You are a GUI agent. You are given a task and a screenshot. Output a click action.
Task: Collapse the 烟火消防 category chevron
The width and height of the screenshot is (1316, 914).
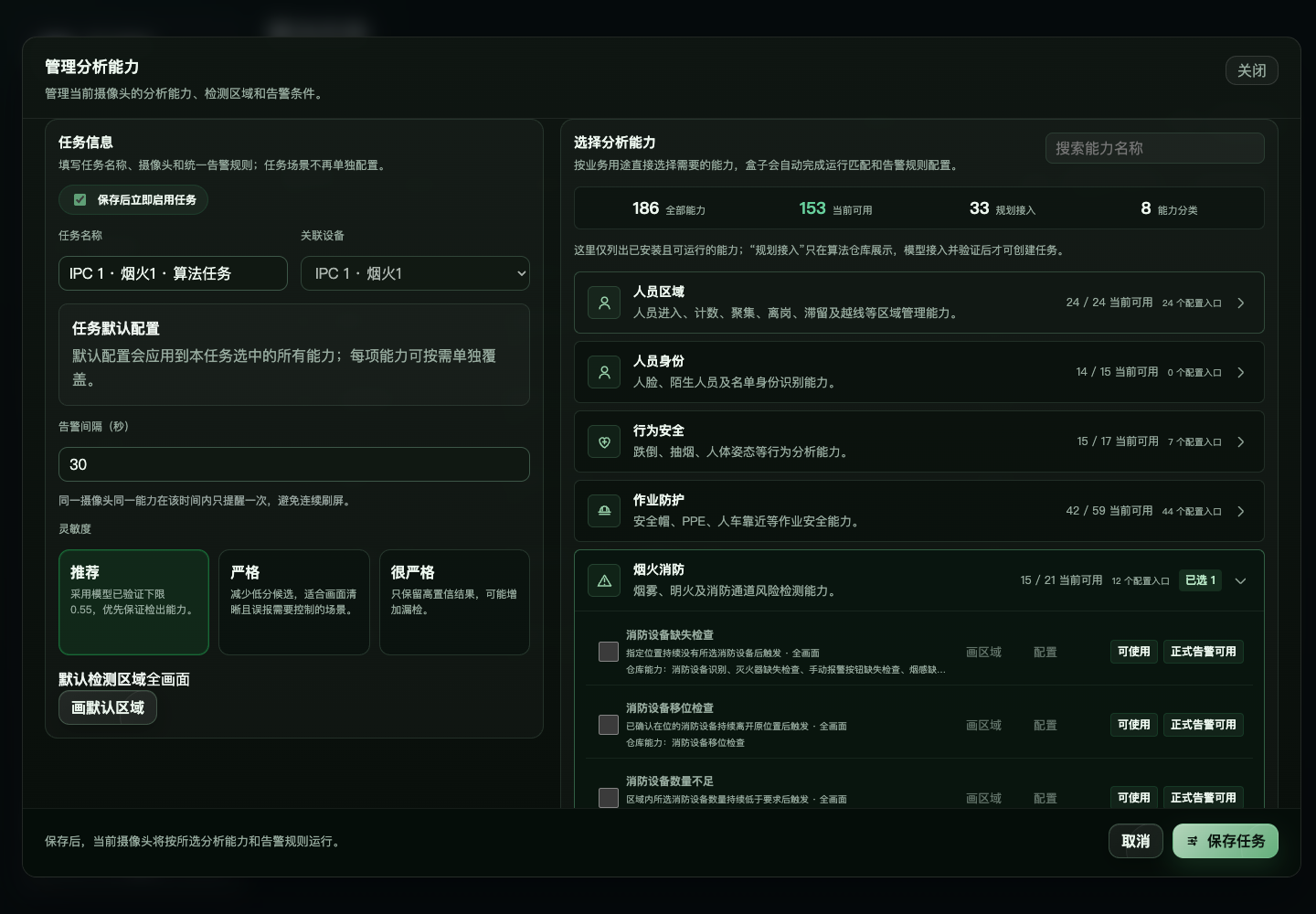point(1240,580)
